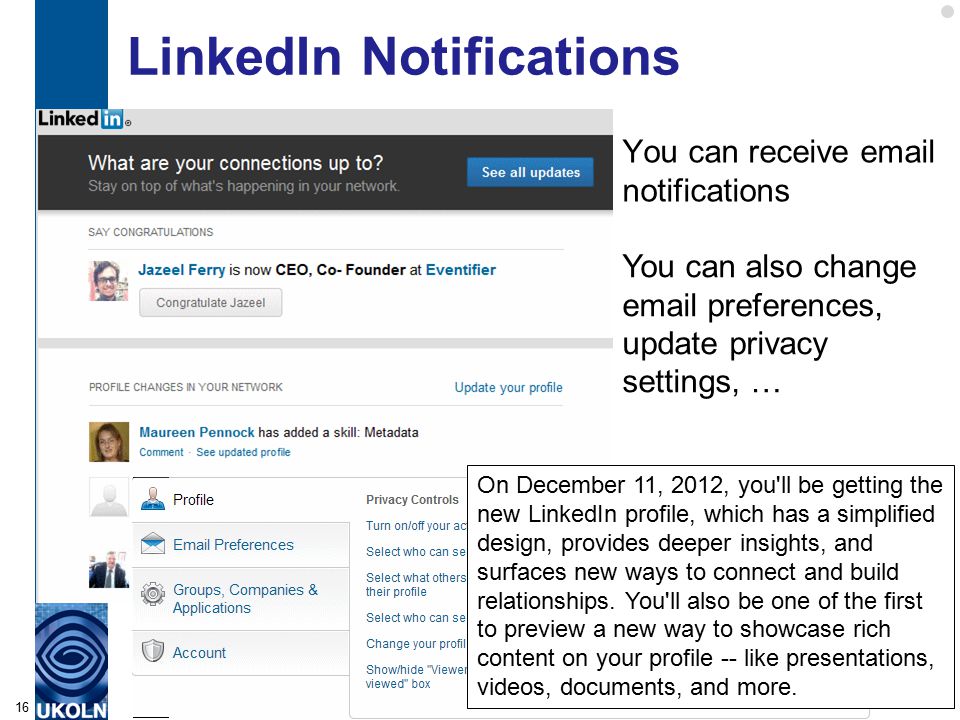This screenshot has height=720, width=960.
Task: Click the Account shield icon
Action: click(152, 651)
